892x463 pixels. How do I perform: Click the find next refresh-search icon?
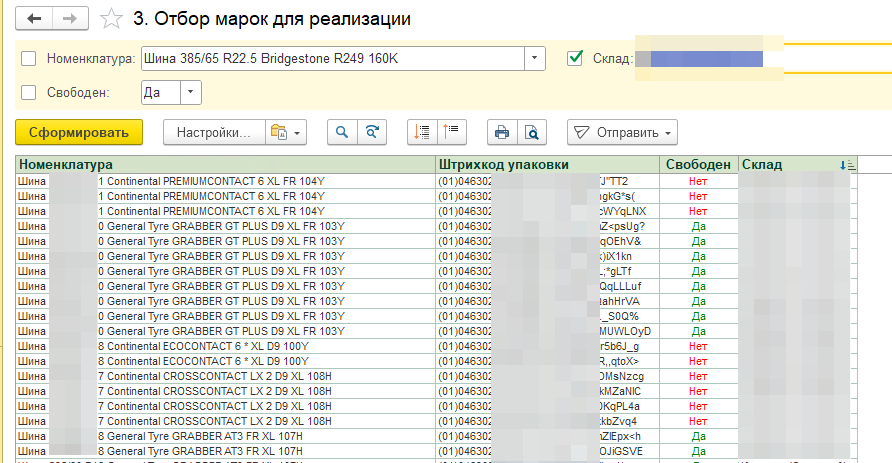click(372, 133)
